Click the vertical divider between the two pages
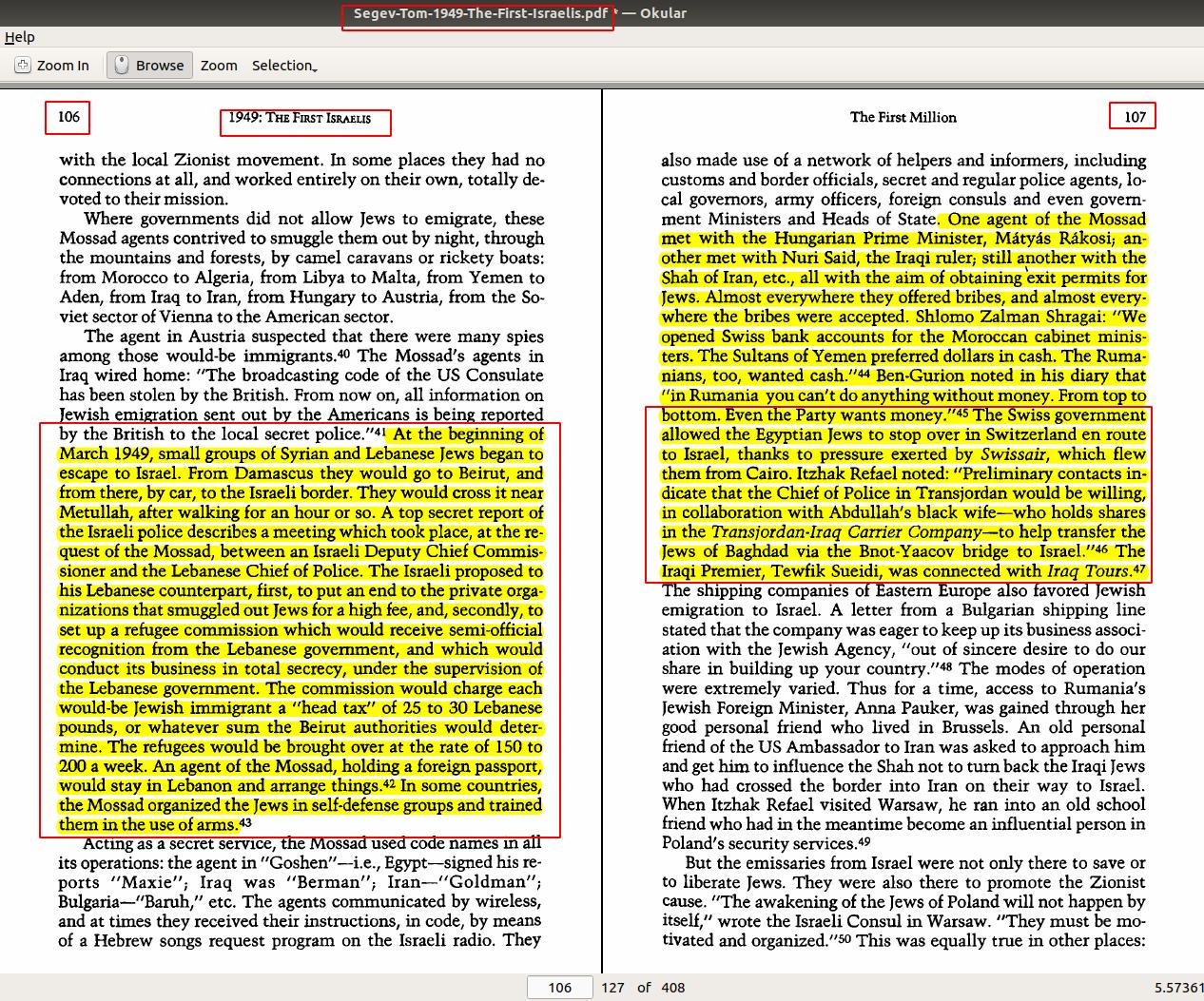The height and width of the screenshot is (1001, 1204). pyautogui.click(x=602, y=532)
